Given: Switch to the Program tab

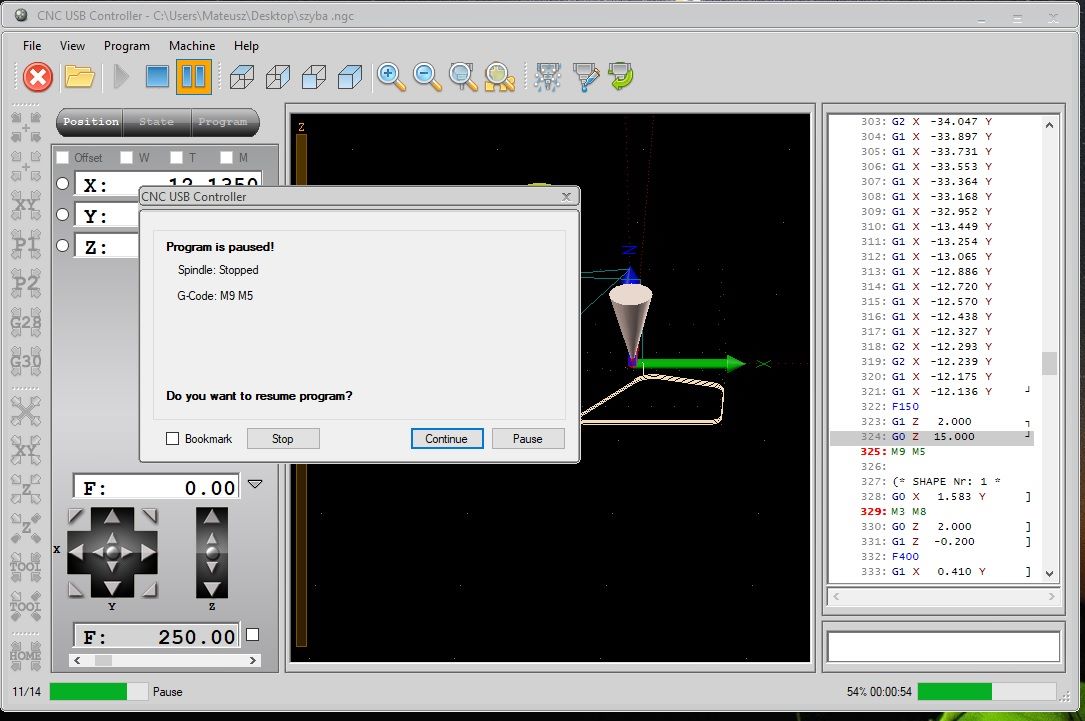Looking at the screenshot, I should (223, 122).
